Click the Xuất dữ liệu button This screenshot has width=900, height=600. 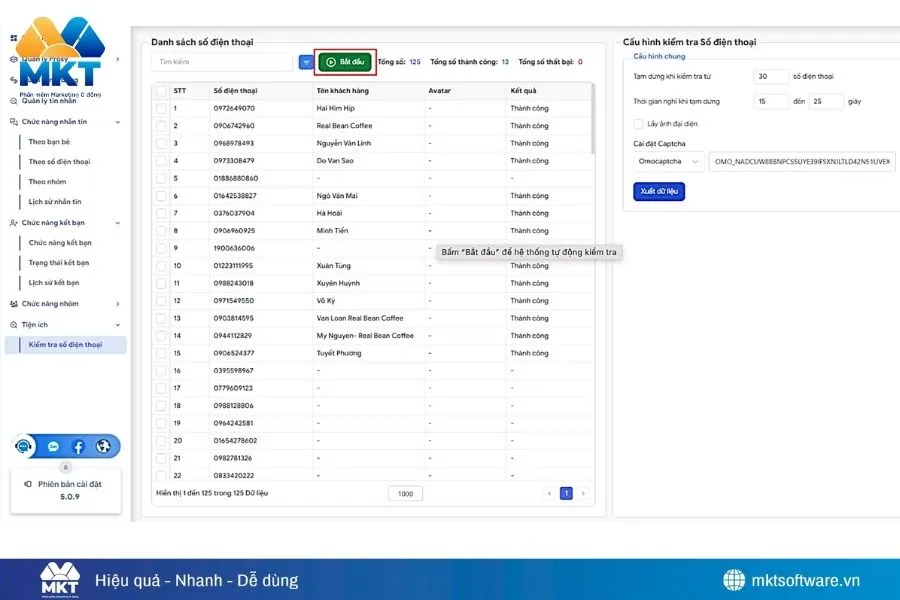(x=659, y=191)
